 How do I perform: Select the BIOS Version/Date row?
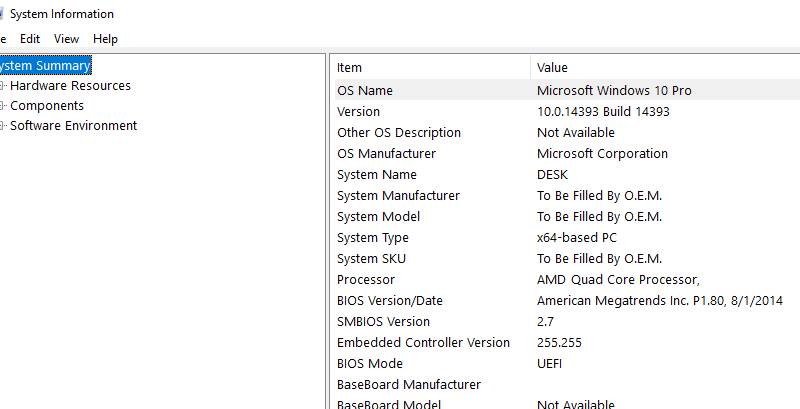point(567,300)
